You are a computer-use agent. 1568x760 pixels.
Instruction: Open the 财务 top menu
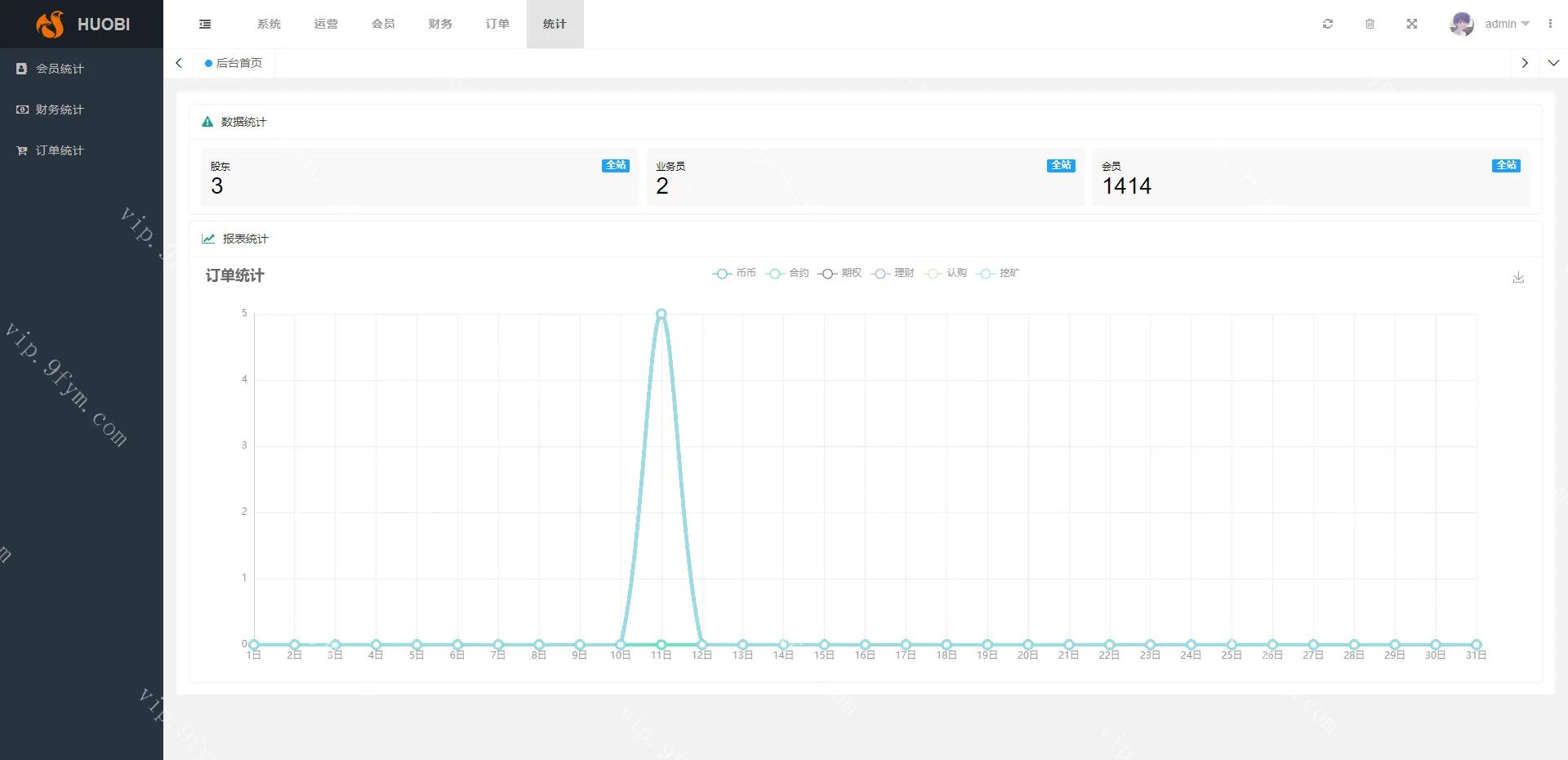click(440, 25)
